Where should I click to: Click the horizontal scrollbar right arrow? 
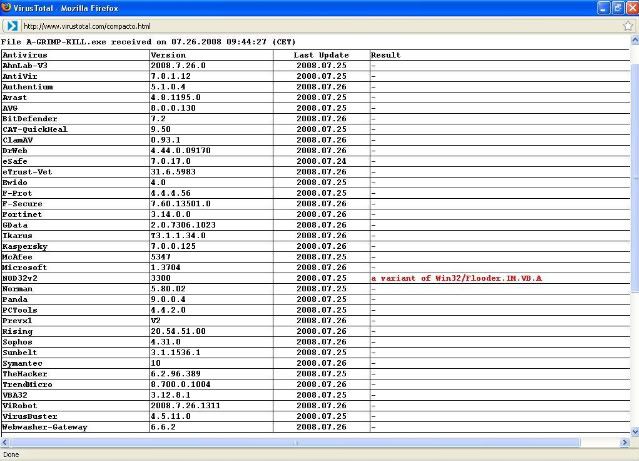[x=625, y=442]
